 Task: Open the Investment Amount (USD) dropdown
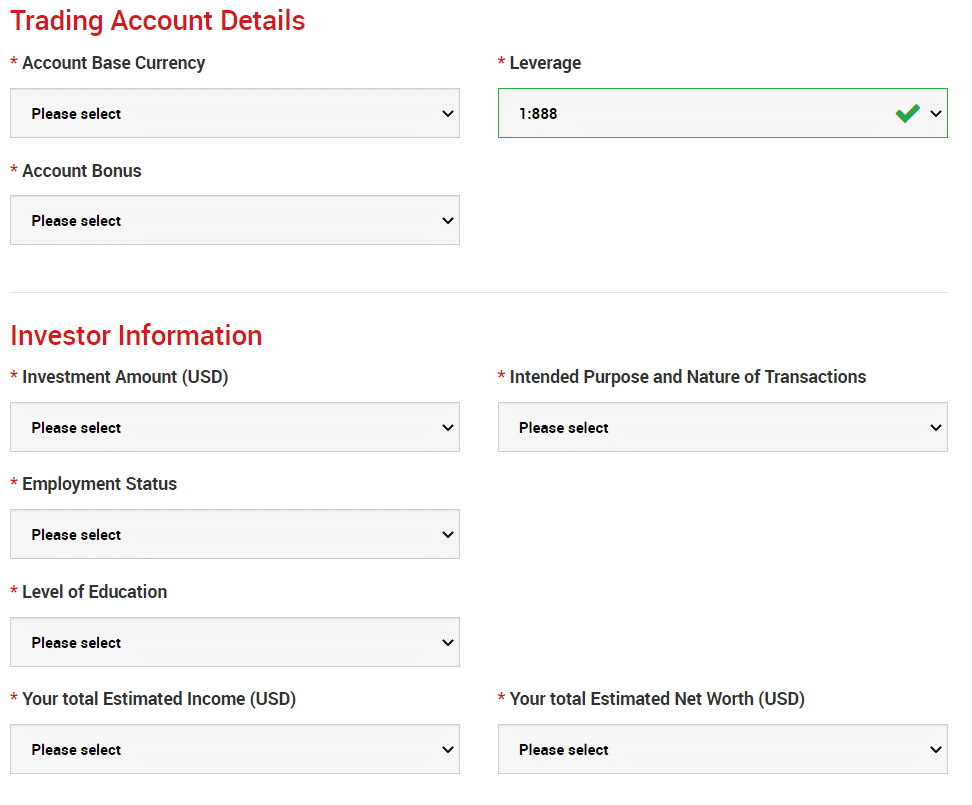(235, 427)
